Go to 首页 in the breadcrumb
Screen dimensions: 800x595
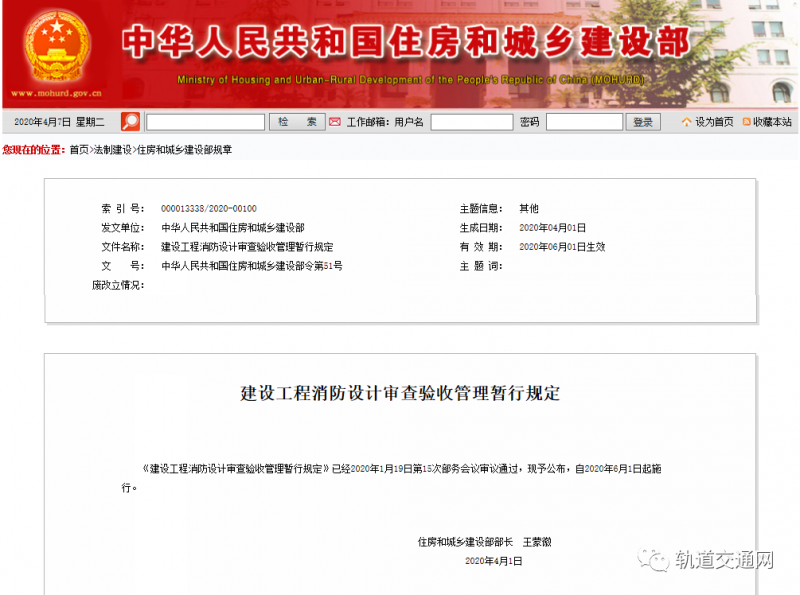coord(78,149)
